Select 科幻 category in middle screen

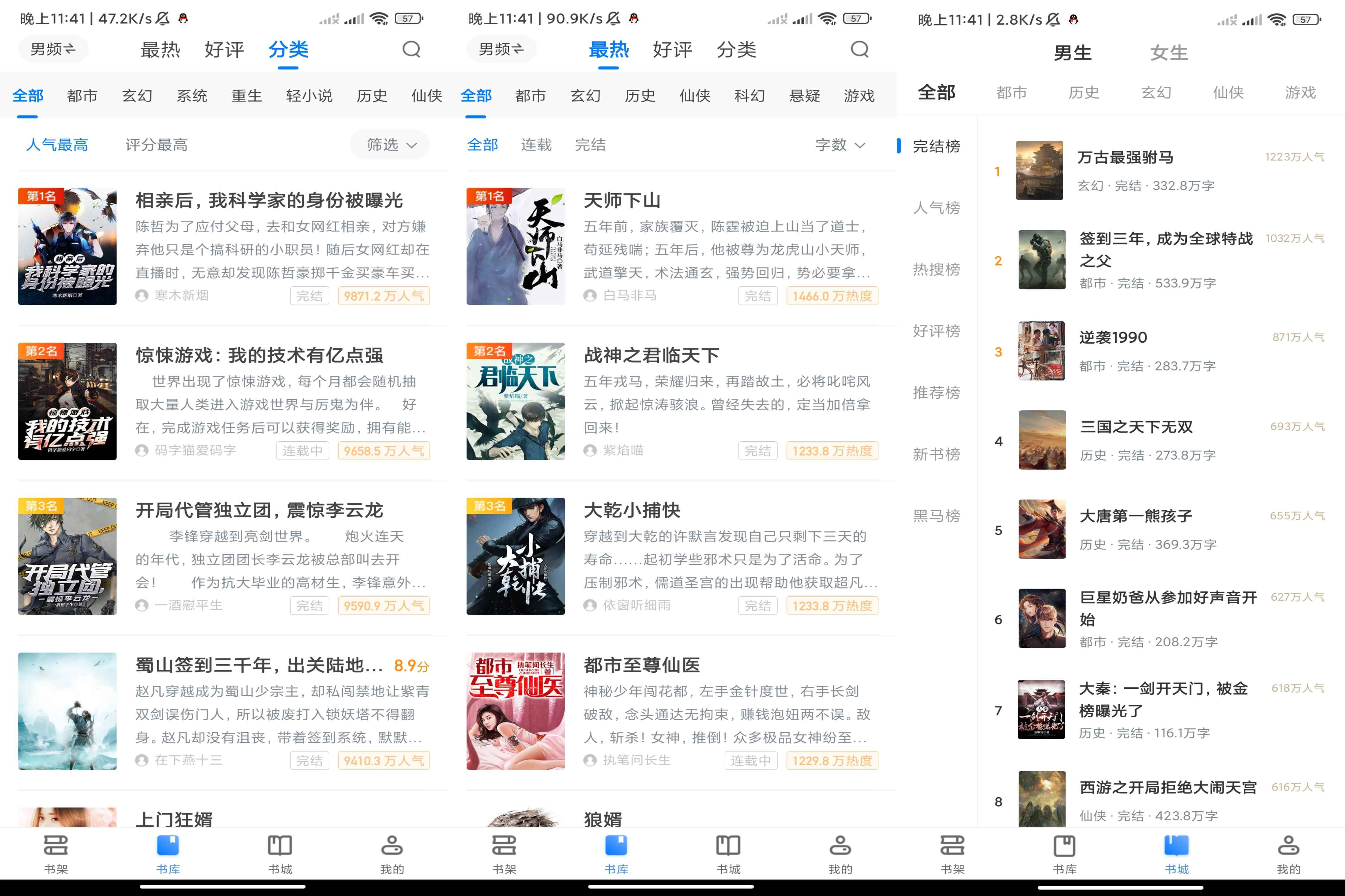(x=749, y=95)
